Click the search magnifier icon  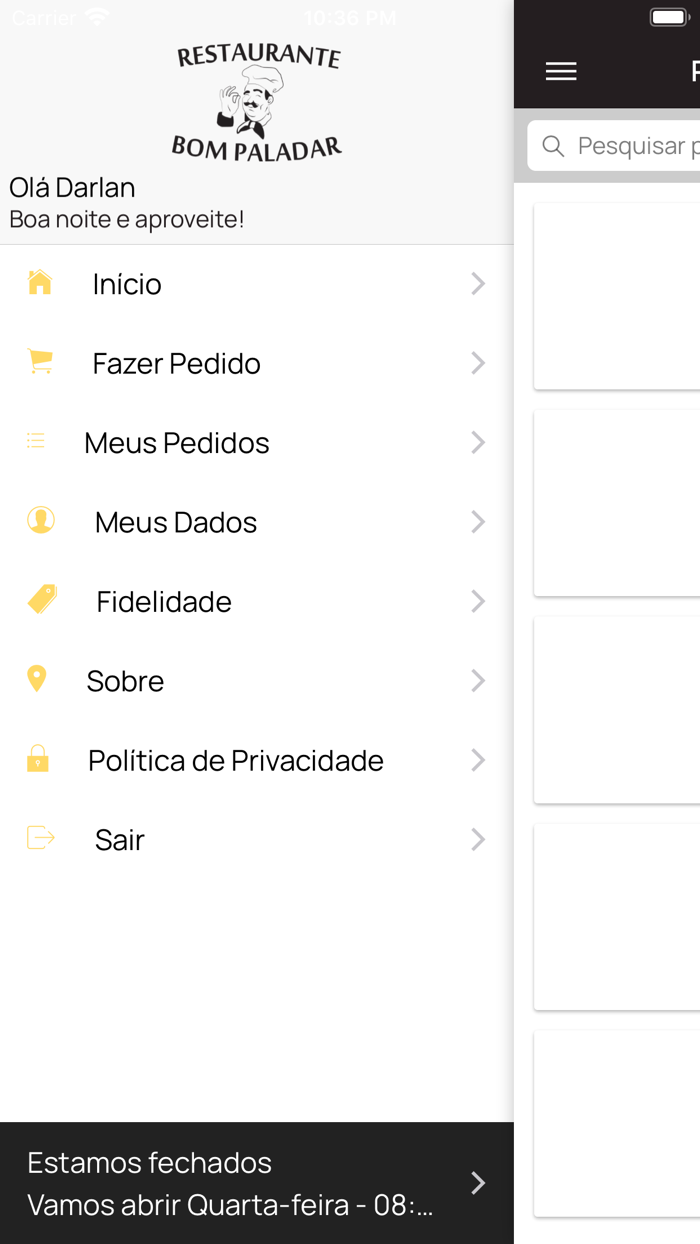(x=553, y=146)
